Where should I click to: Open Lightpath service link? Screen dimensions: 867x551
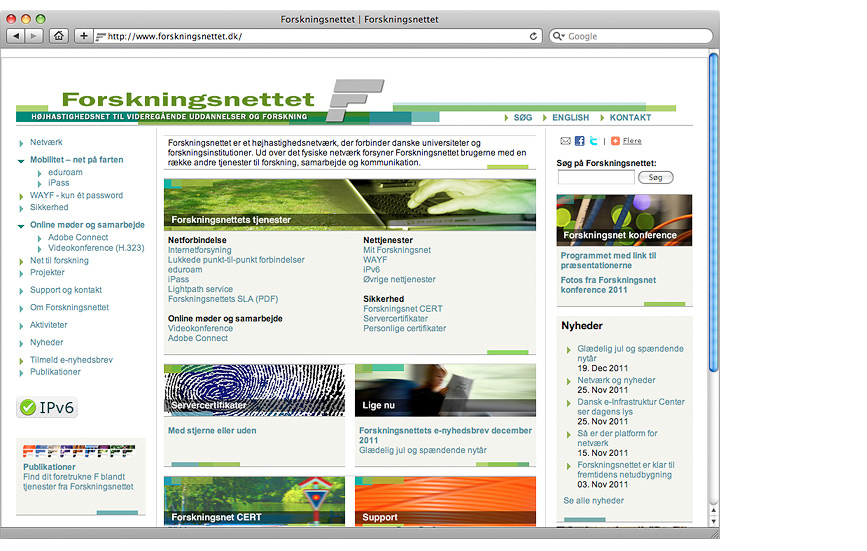click(200, 289)
